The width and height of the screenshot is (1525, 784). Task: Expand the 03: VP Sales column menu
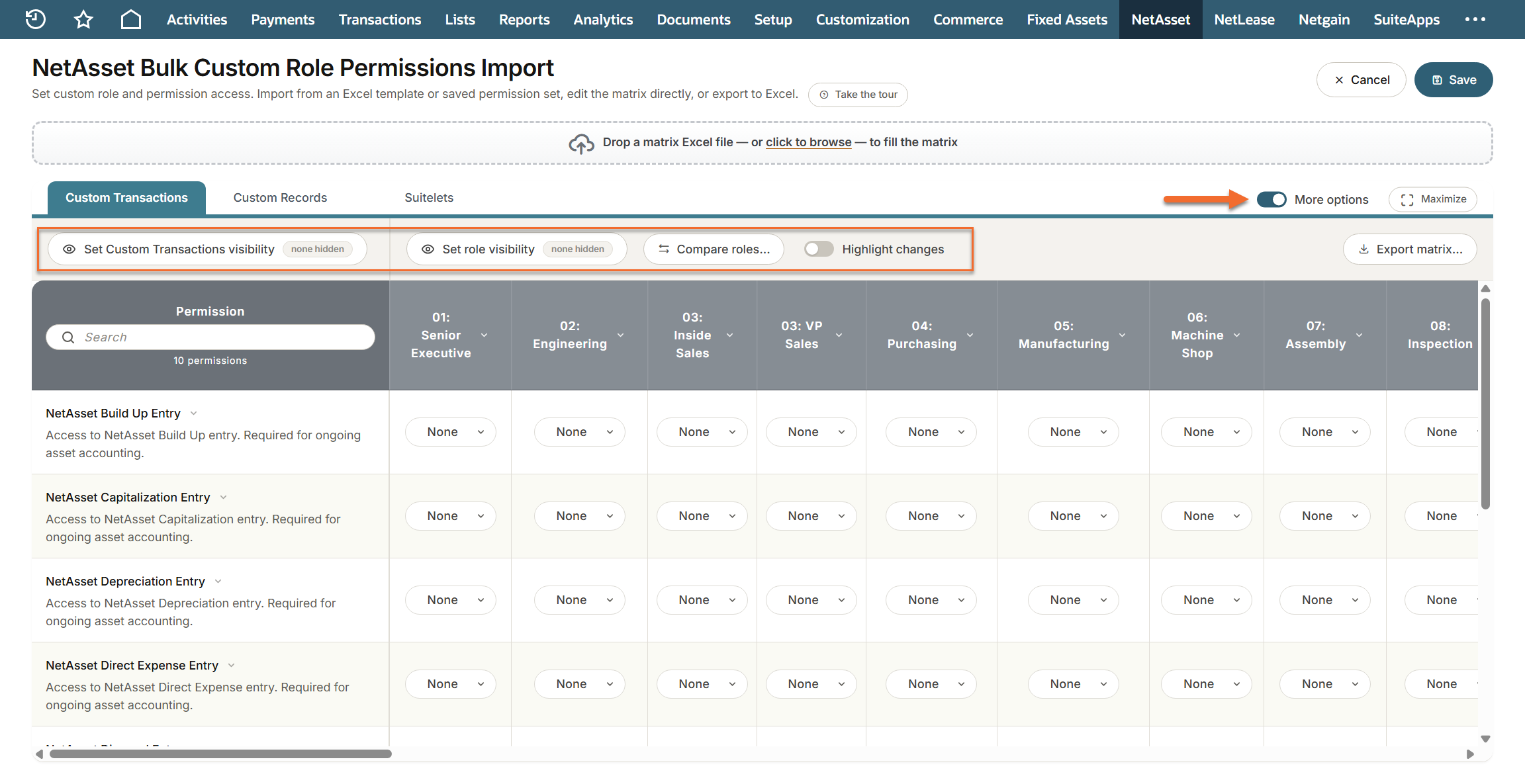click(x=839, y=335)
